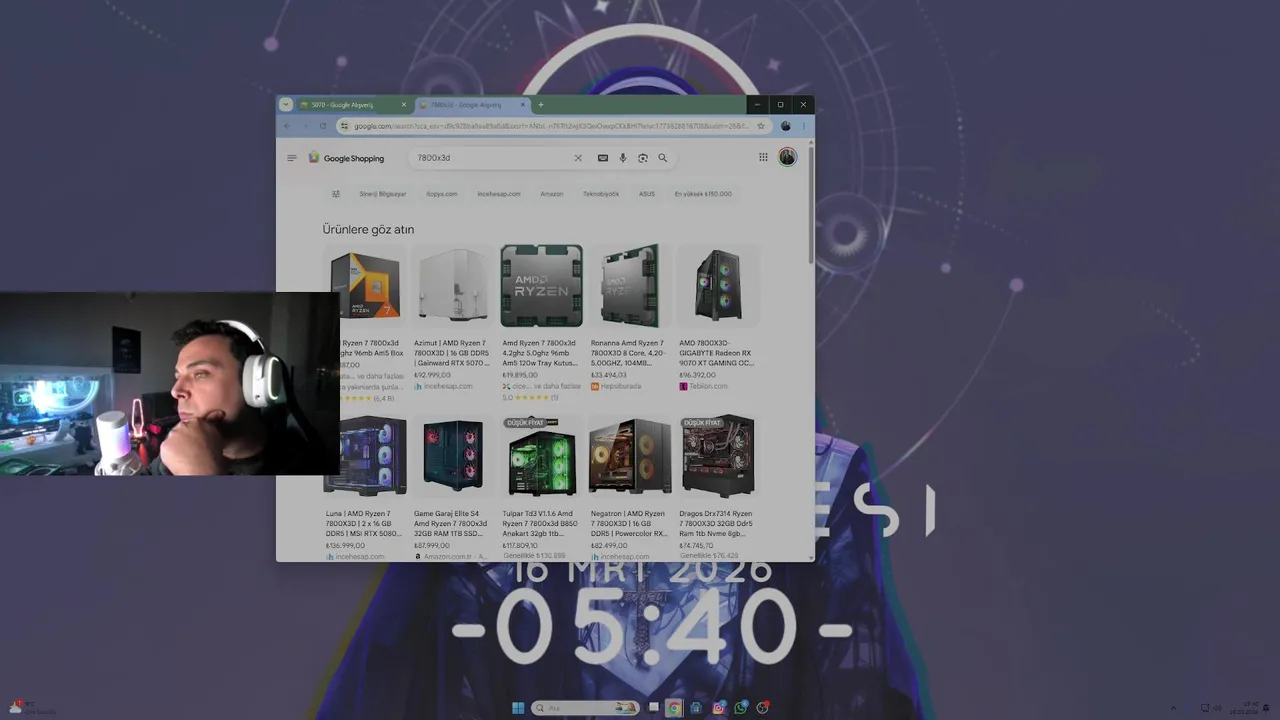Open Chrome profile avatar in toolbar

point(785,126)
